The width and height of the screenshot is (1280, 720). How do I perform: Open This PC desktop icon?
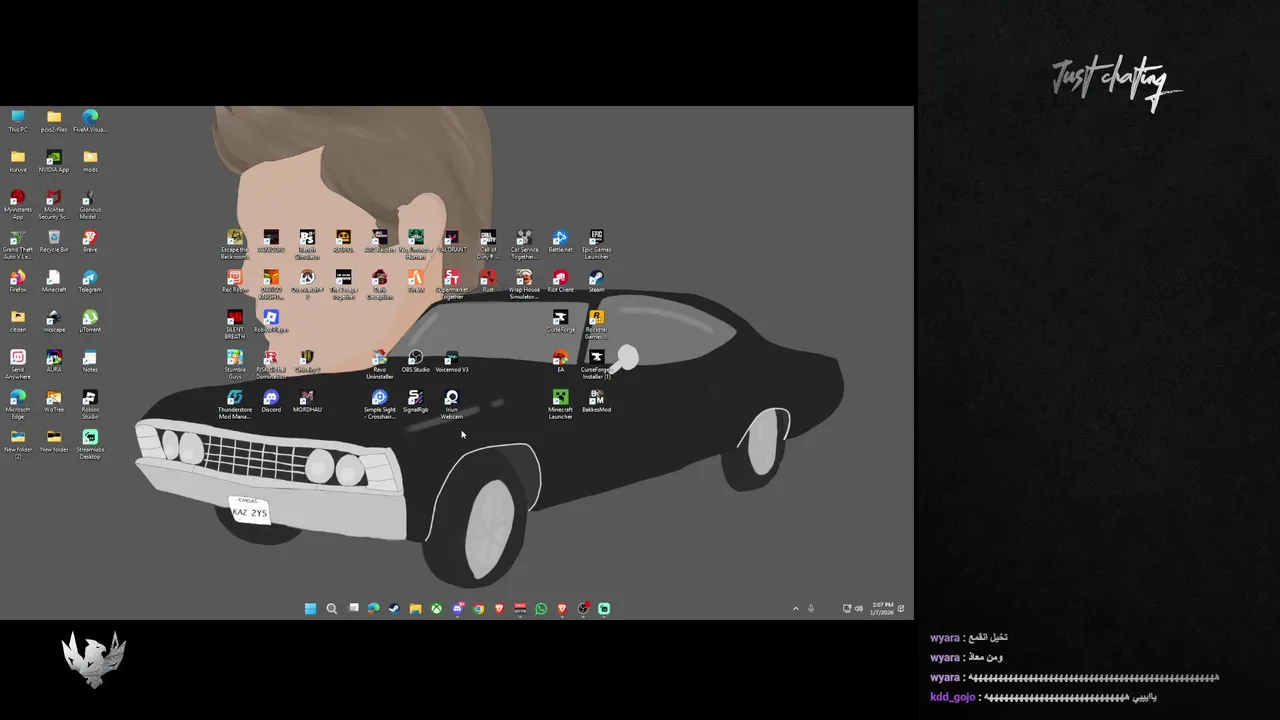pos(18,121)
